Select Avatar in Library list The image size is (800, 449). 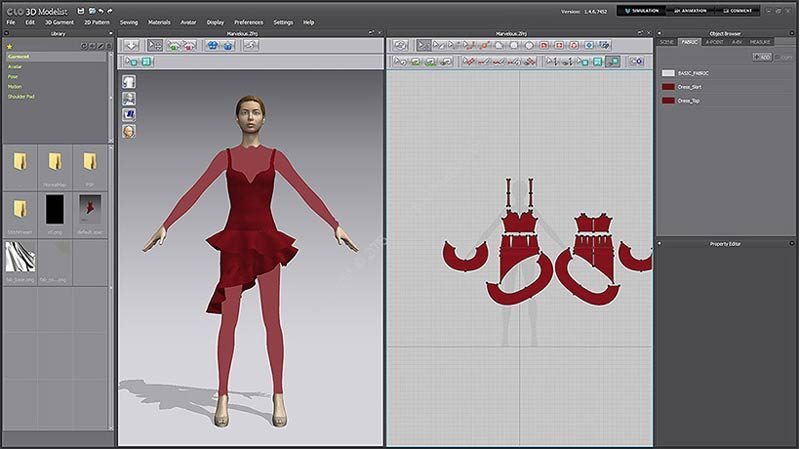[15, 67]
